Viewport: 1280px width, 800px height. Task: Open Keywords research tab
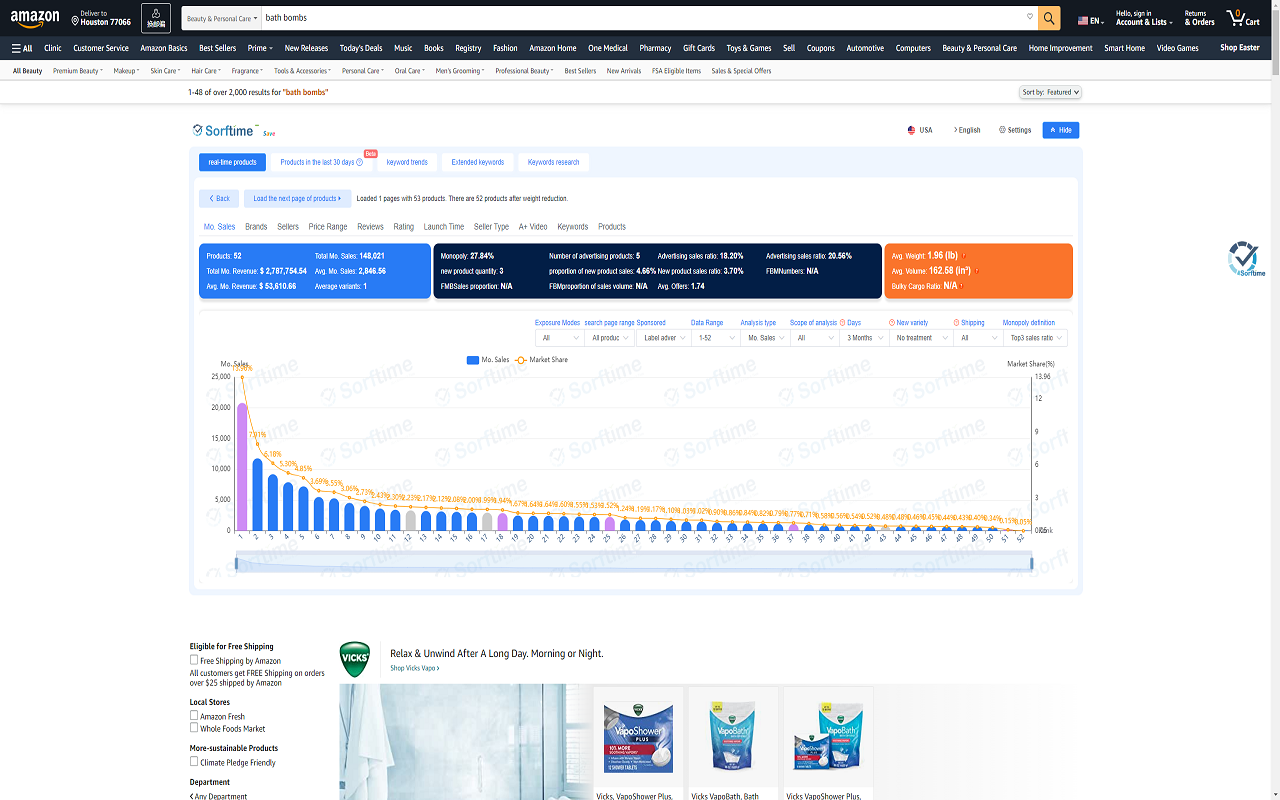(x=553, y=162)
